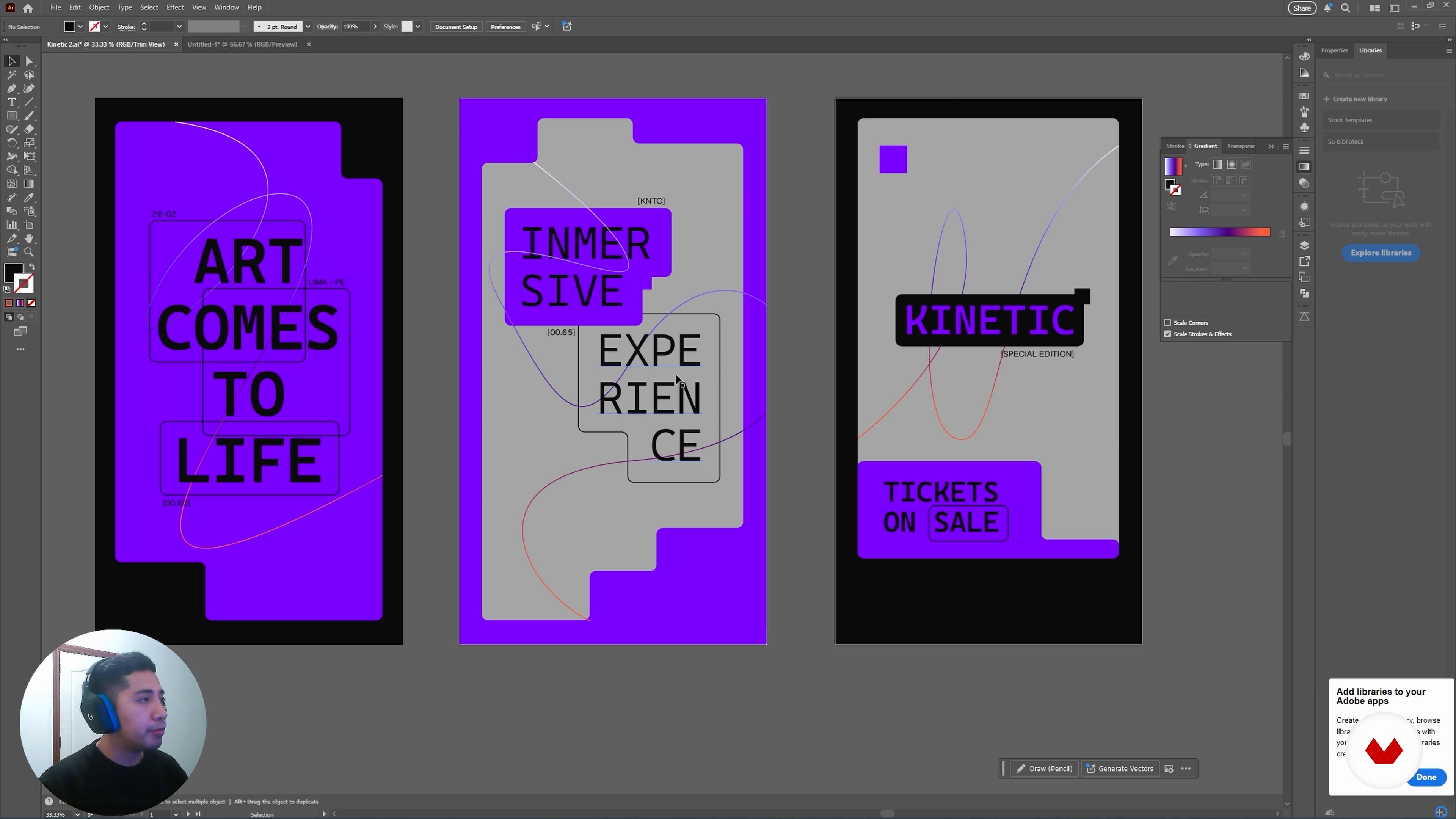Viewport: 1456px width, 819px height.
Task: Click the Share button
Action: [1302, 8]
